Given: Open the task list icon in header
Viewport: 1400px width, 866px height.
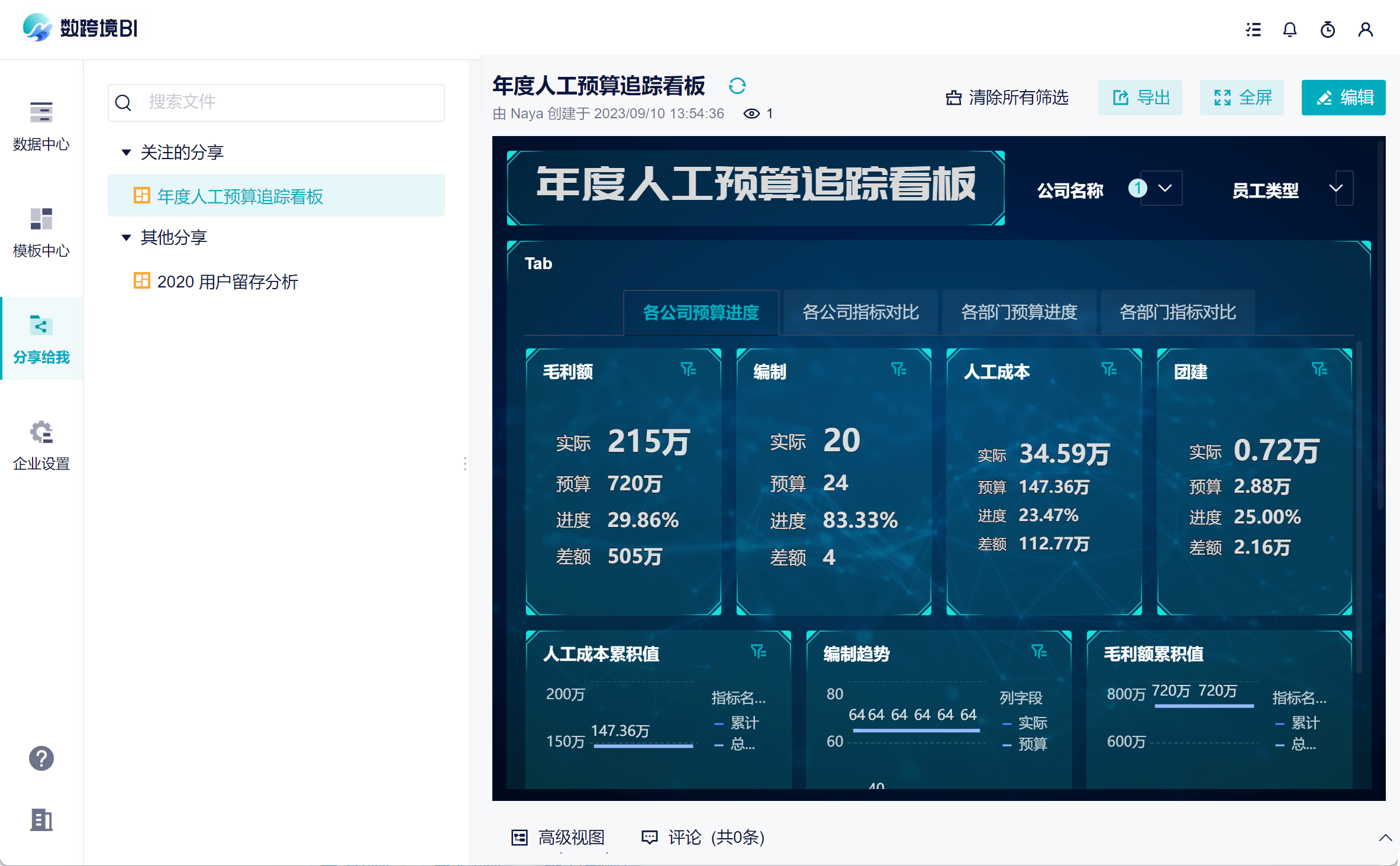Looking at the screenshot, I should pos(1253,30).
